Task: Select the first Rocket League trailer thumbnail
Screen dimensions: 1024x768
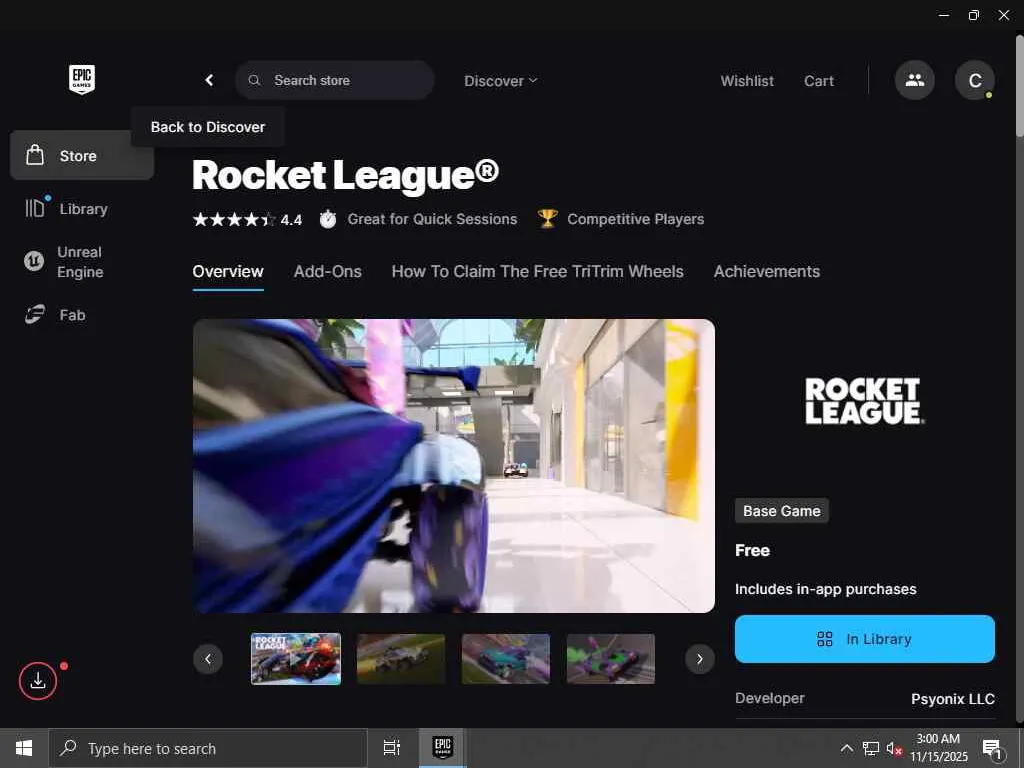Action: pyautogui.click(x=296, y=659)
